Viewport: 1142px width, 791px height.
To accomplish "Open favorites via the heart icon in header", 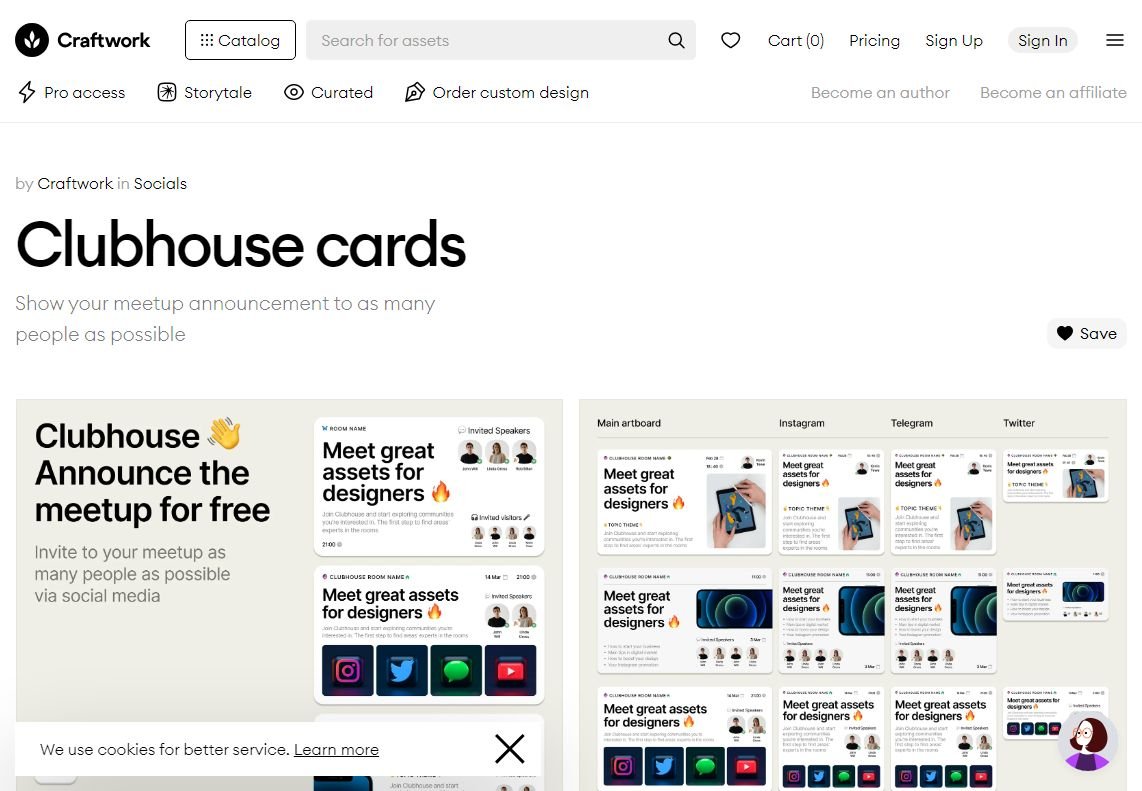I will click(731, 40).
